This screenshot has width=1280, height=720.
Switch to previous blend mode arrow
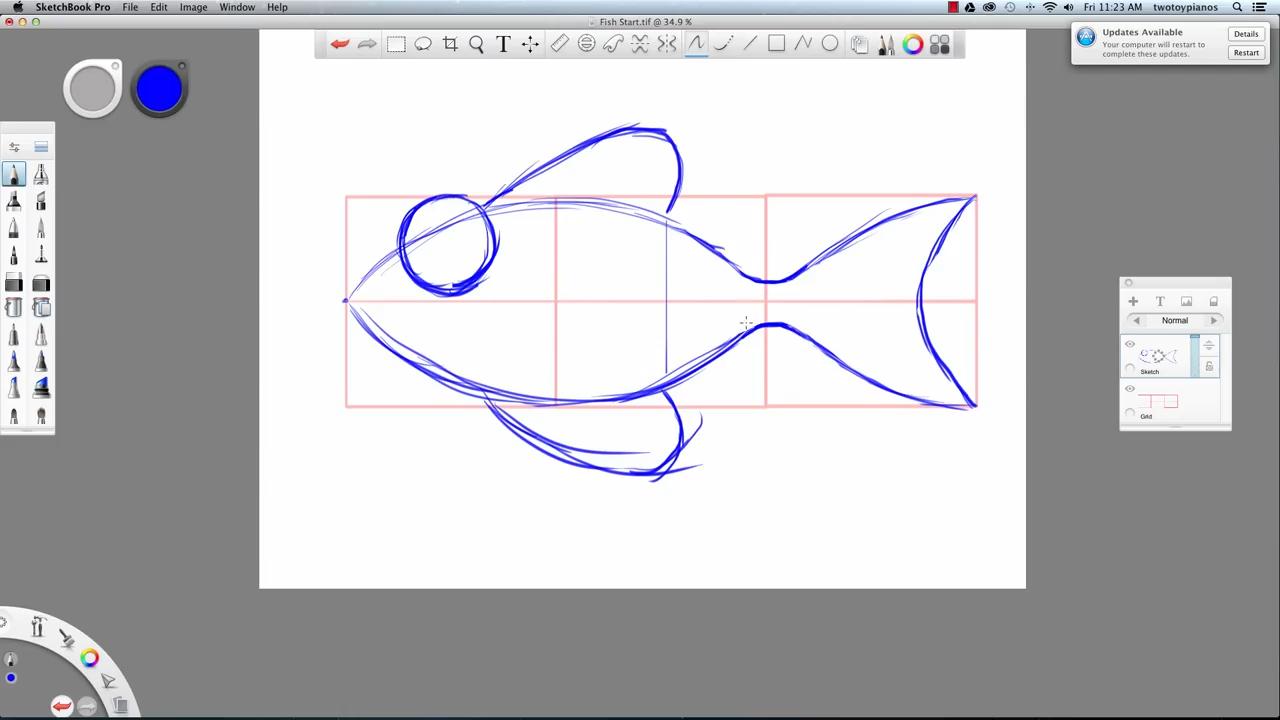point(1136,321)
